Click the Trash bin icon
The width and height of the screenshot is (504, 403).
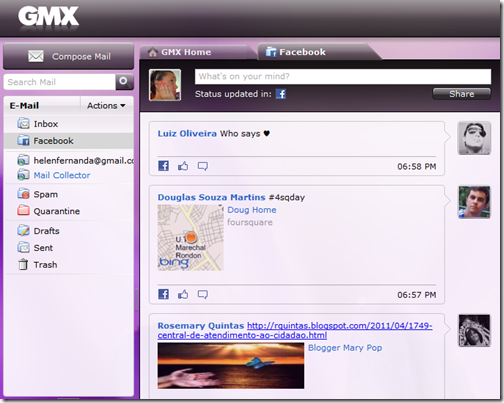click(x=23, y=265)
